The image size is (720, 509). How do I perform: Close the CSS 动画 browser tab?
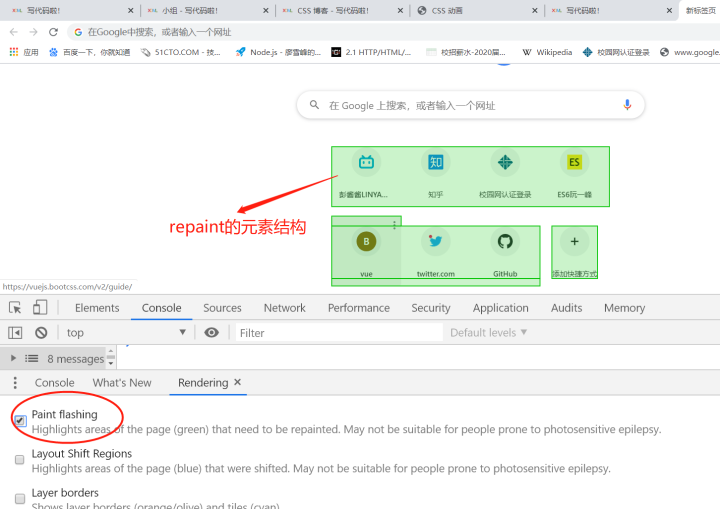534,10
